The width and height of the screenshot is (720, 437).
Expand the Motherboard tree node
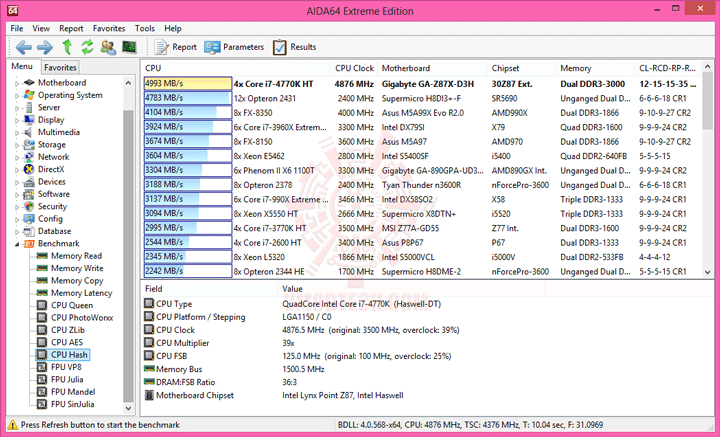(x=17, y=83)
